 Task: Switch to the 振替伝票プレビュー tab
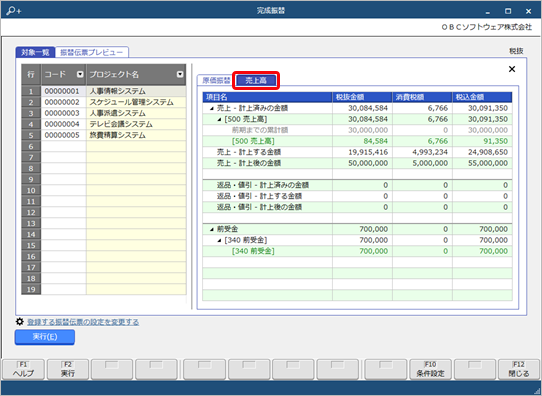92,52
